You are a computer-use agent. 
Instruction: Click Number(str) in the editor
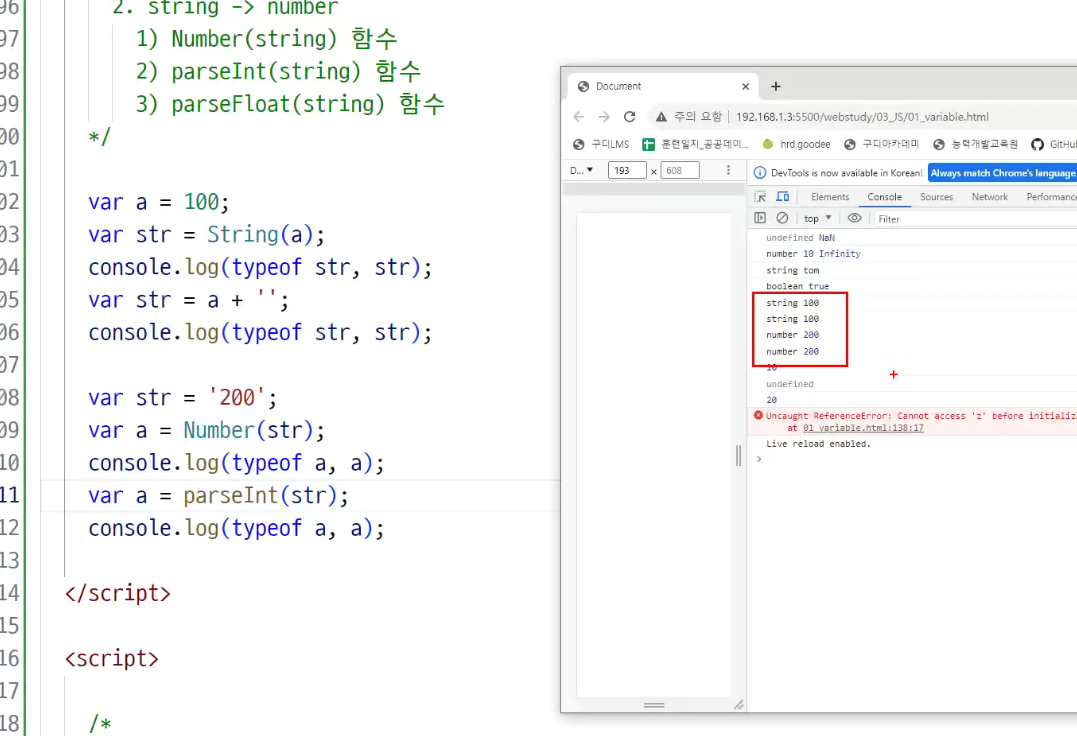(247, 430)
